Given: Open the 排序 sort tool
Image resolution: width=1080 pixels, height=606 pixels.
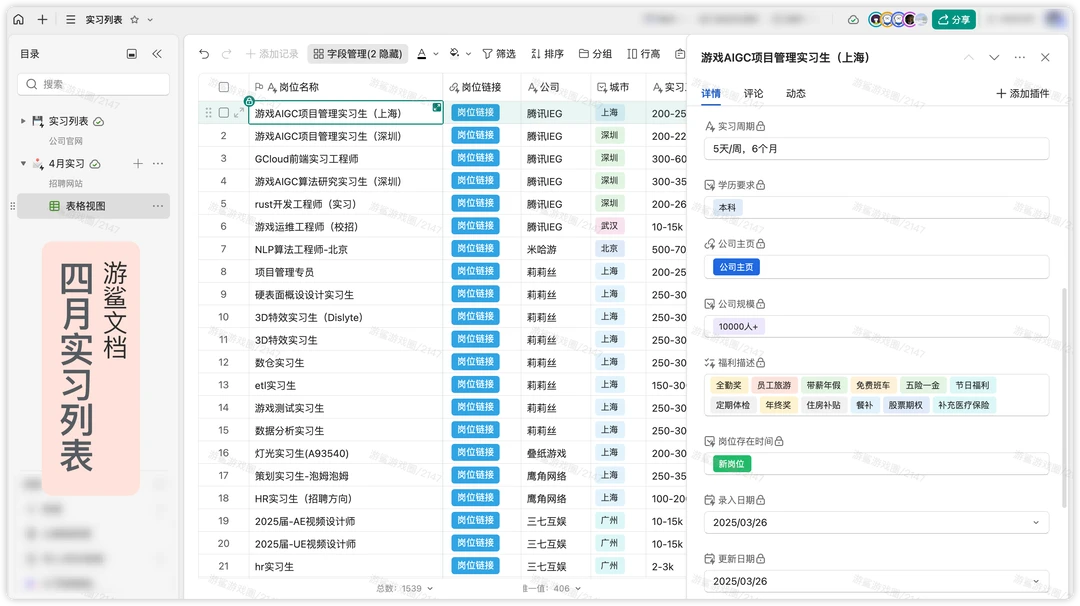Looking at the screenshot, I should (546, 54).
